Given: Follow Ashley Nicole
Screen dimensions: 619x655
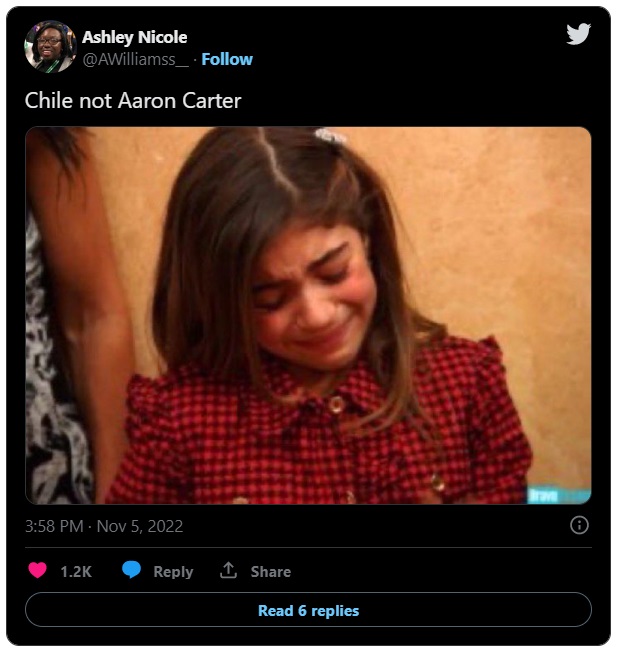Looking at the screenshot, I should [x=227, y=59].
